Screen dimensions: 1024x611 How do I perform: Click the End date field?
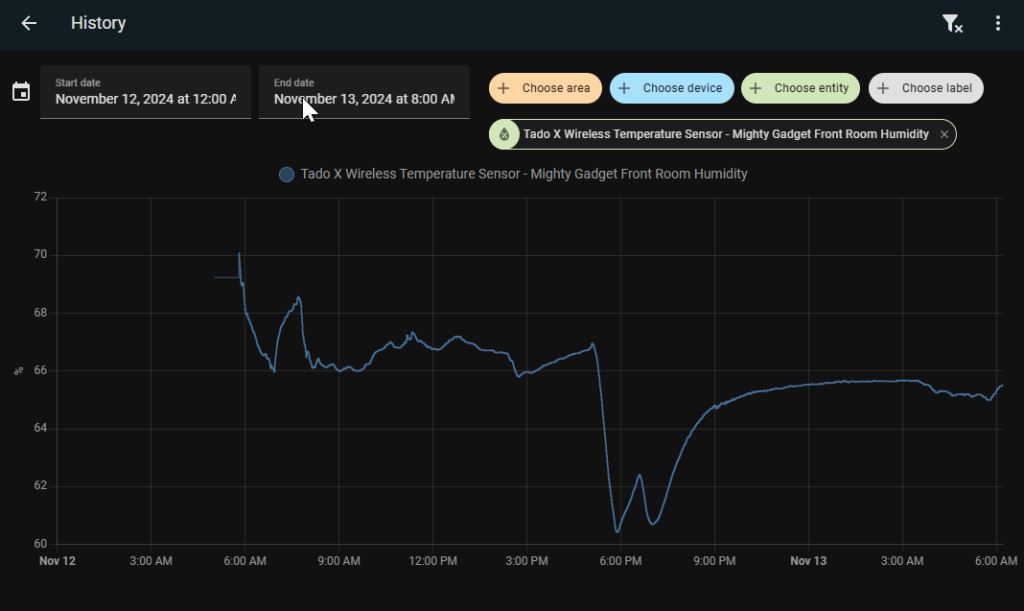coord(364,92)
